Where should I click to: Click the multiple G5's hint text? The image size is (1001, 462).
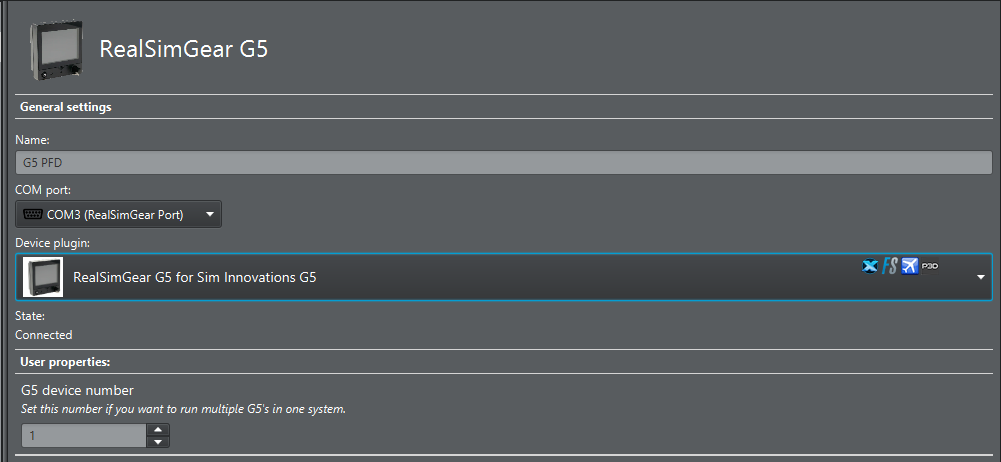coord(183,409)
